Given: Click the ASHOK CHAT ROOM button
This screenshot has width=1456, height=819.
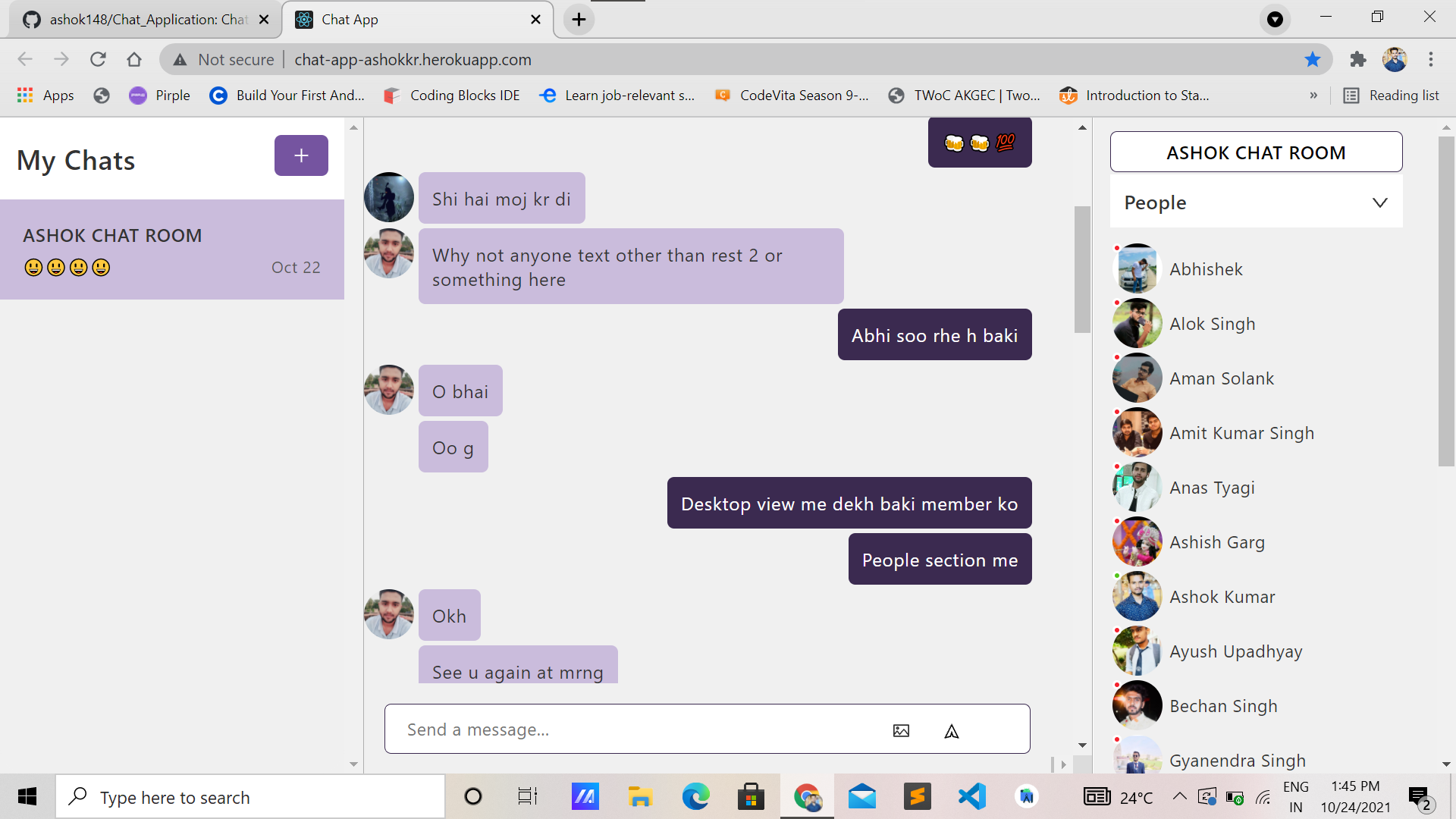Looking at the screenshot, I should click(1255, 152).
